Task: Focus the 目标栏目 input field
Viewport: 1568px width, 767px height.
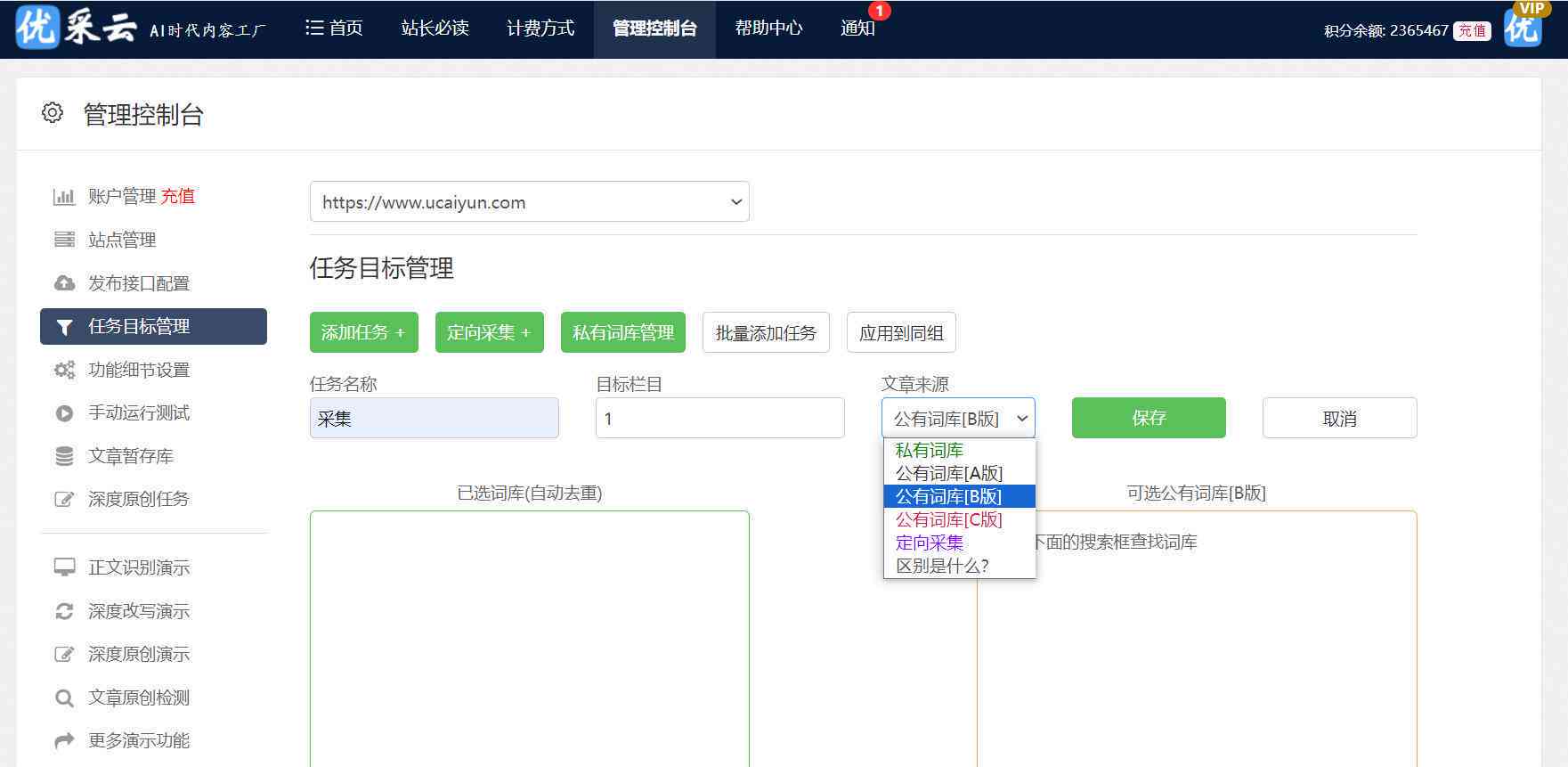Action: [x=719, y=418]
